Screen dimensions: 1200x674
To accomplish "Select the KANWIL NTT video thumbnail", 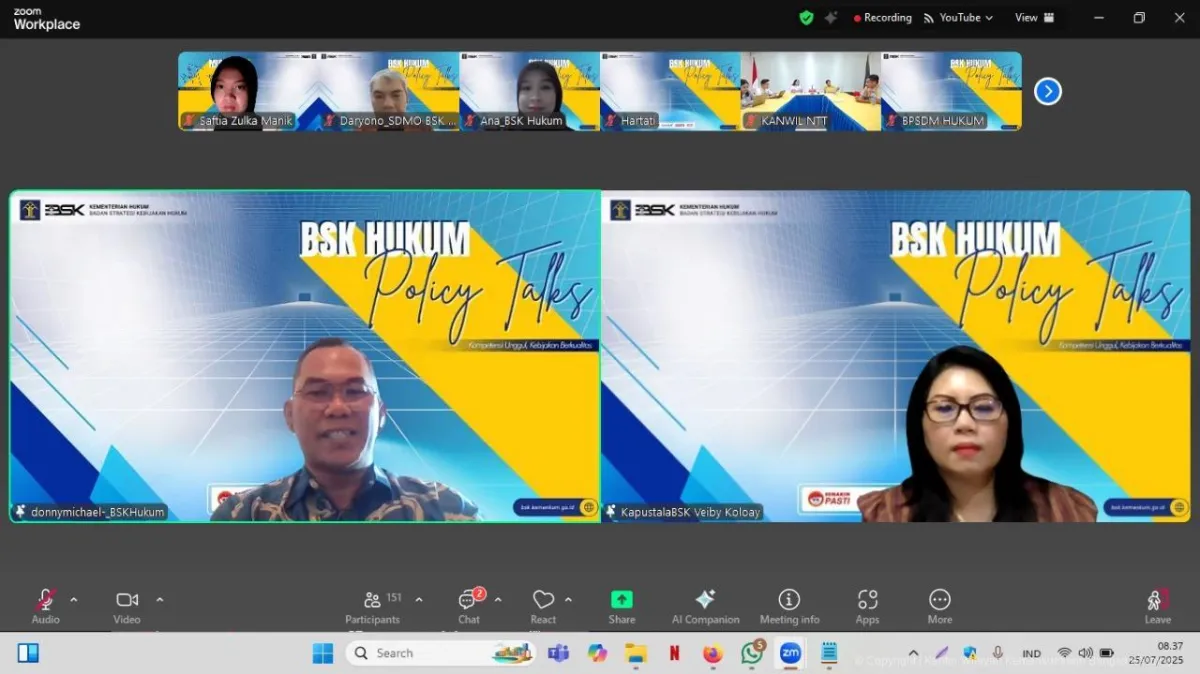I will pos(811,91).
